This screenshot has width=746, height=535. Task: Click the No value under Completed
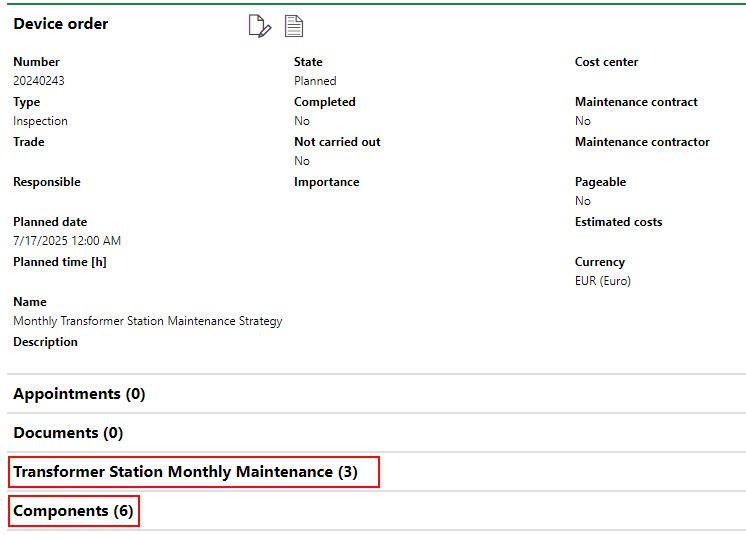(x=302, y=121)
